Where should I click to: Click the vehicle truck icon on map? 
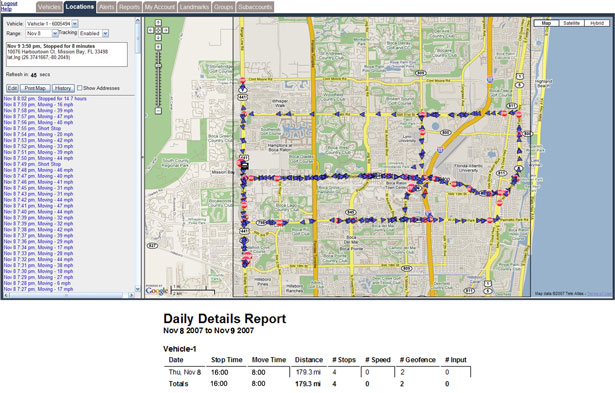point(245,166)
